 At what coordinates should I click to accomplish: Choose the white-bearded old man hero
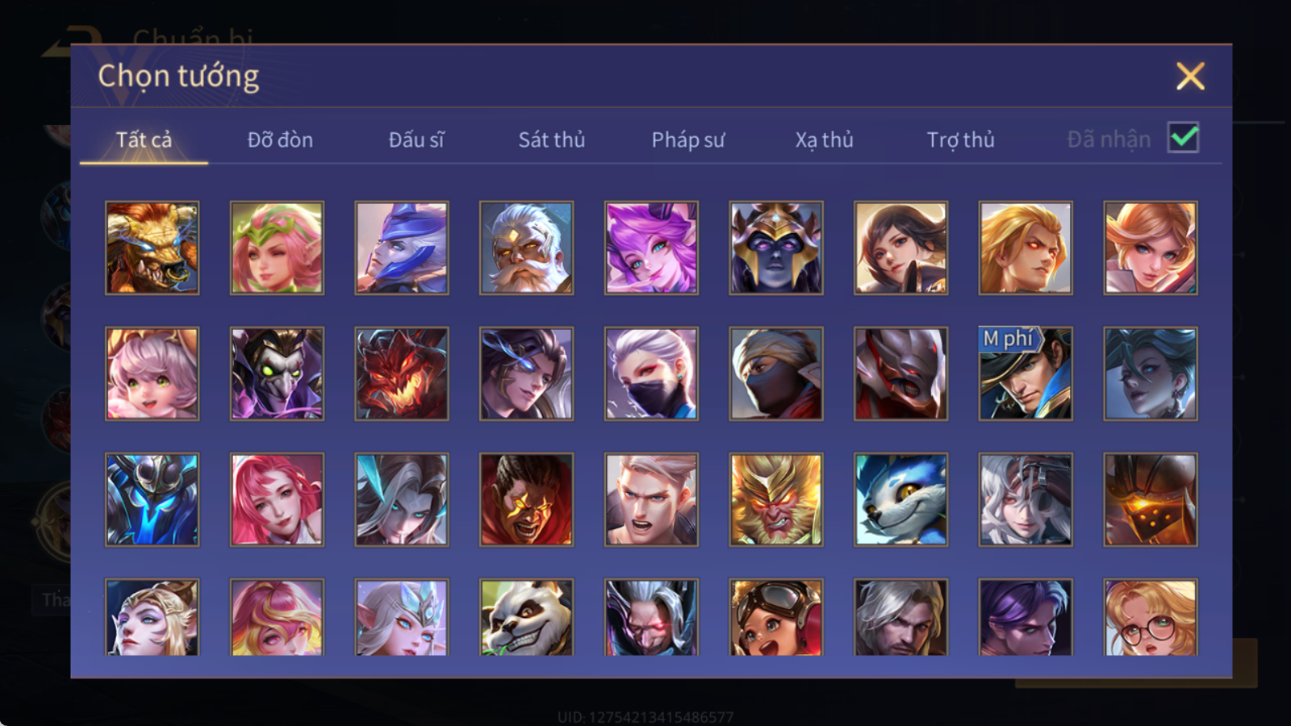(526, 248)
